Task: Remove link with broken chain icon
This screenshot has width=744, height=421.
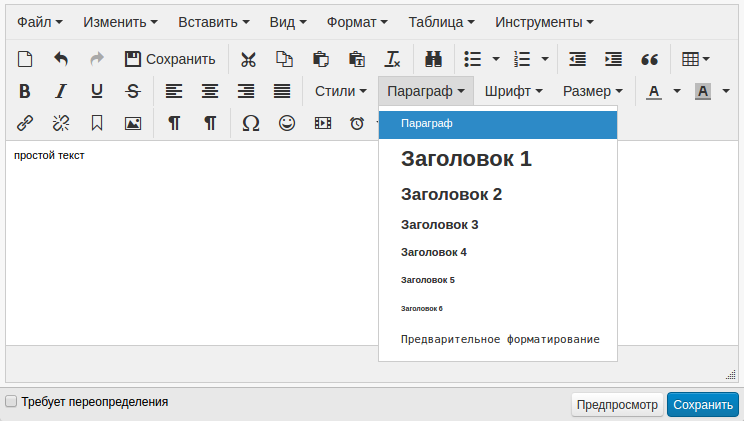Action: [x=61, y=123]
